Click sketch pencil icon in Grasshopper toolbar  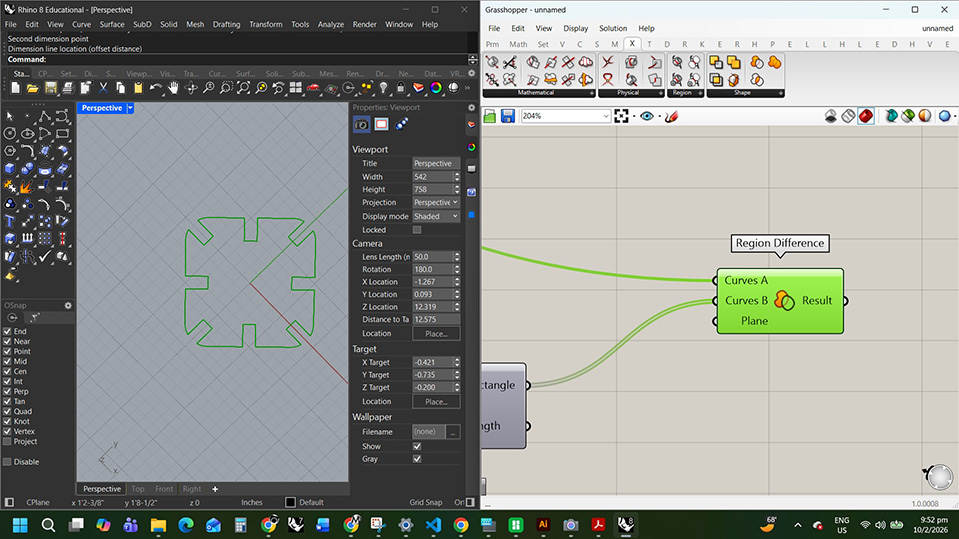672,116
